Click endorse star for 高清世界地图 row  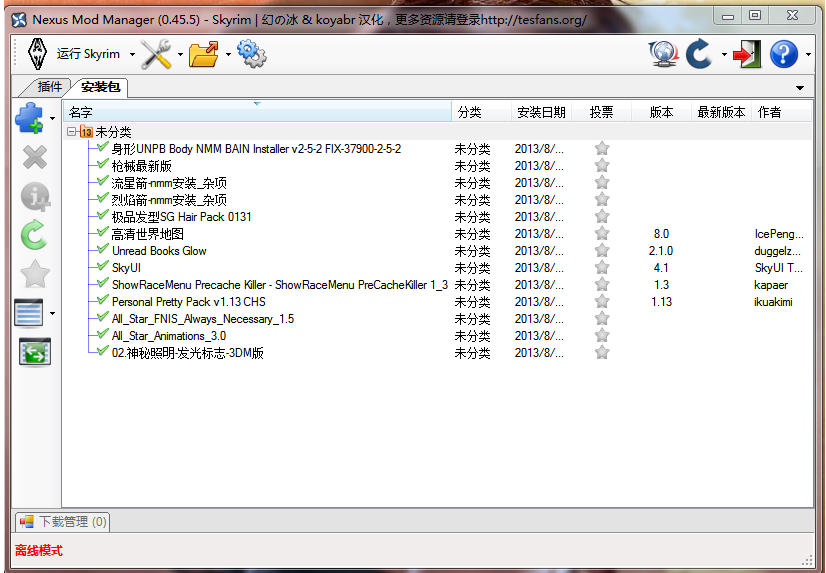pos(602,233)
